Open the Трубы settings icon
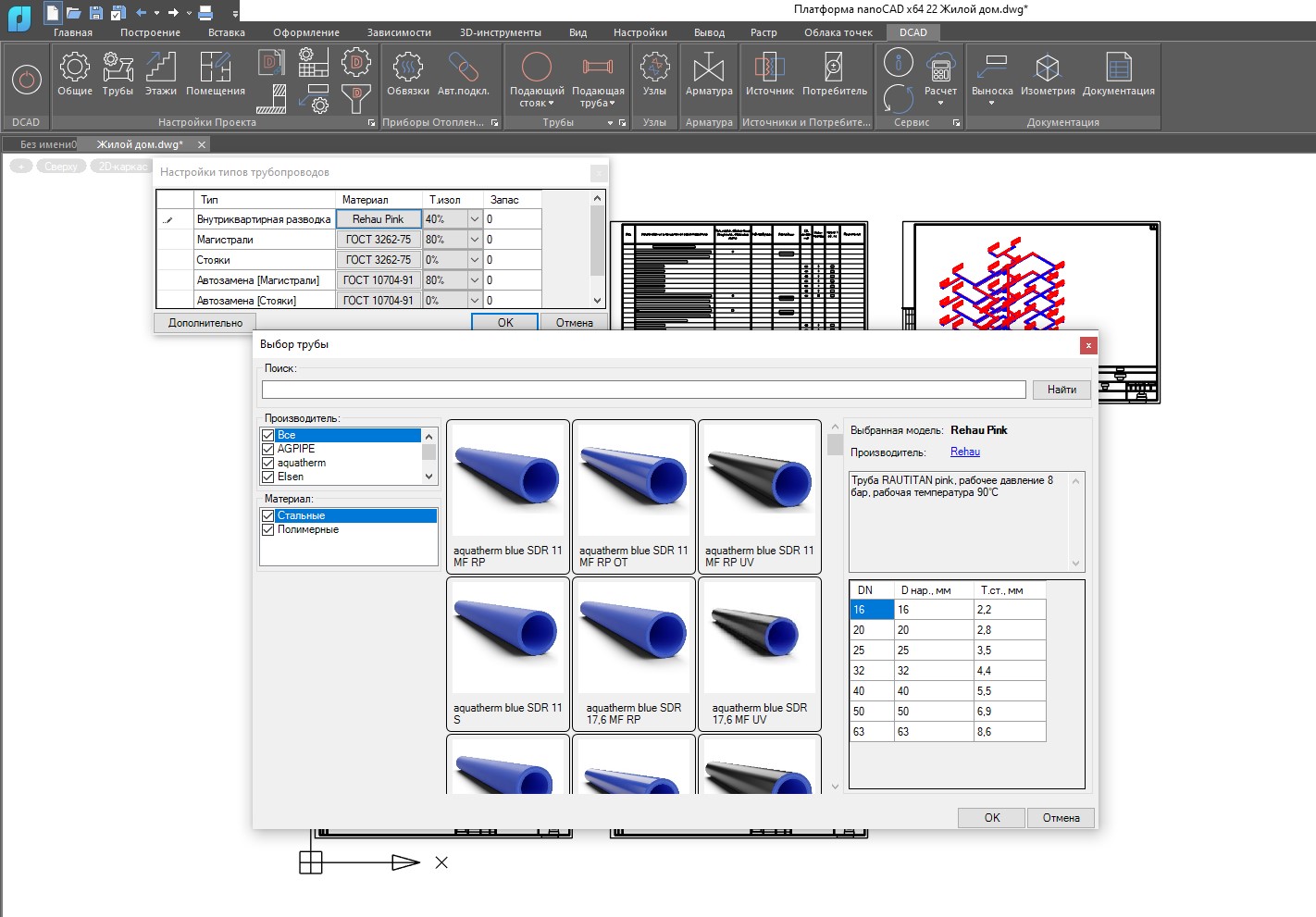The width and height of the screenshot is (1316, 917). [118, 73]
